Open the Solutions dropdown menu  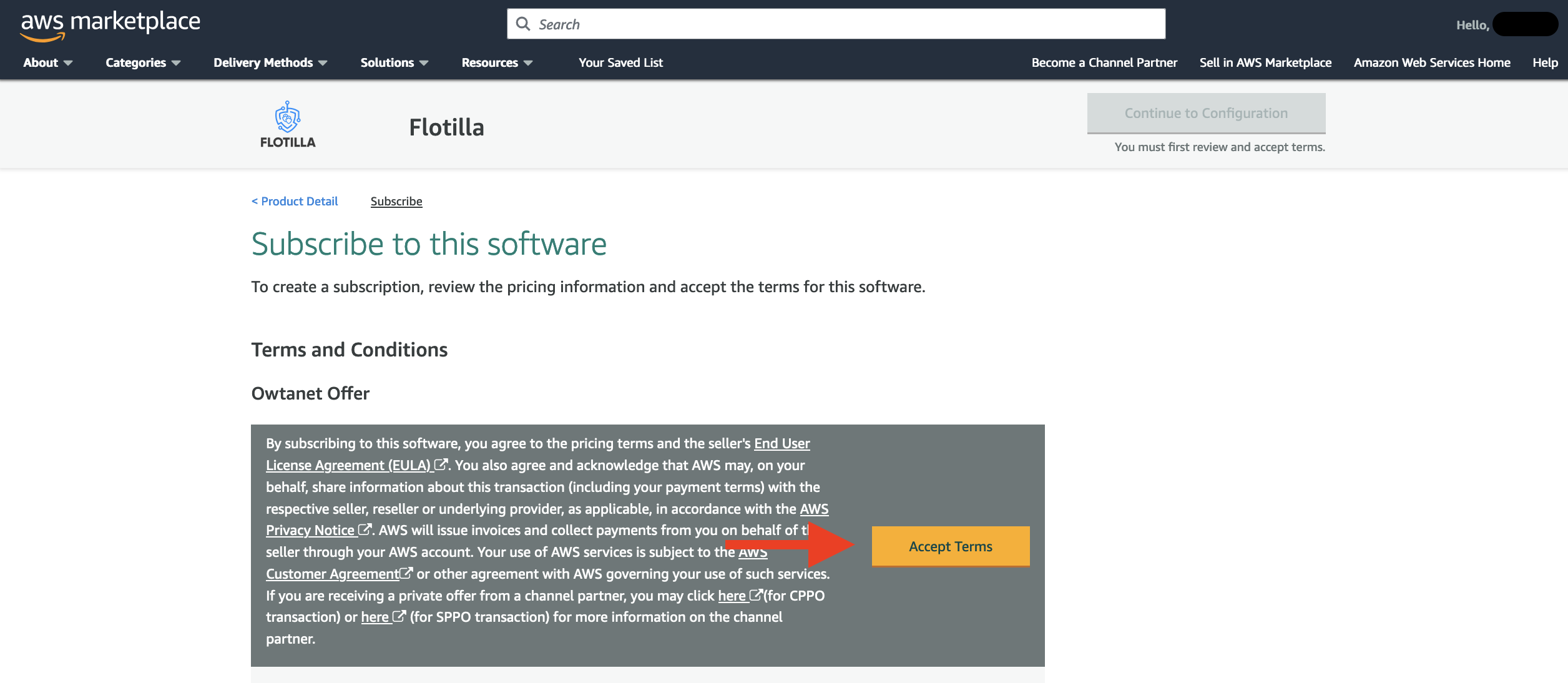point(394,62)
